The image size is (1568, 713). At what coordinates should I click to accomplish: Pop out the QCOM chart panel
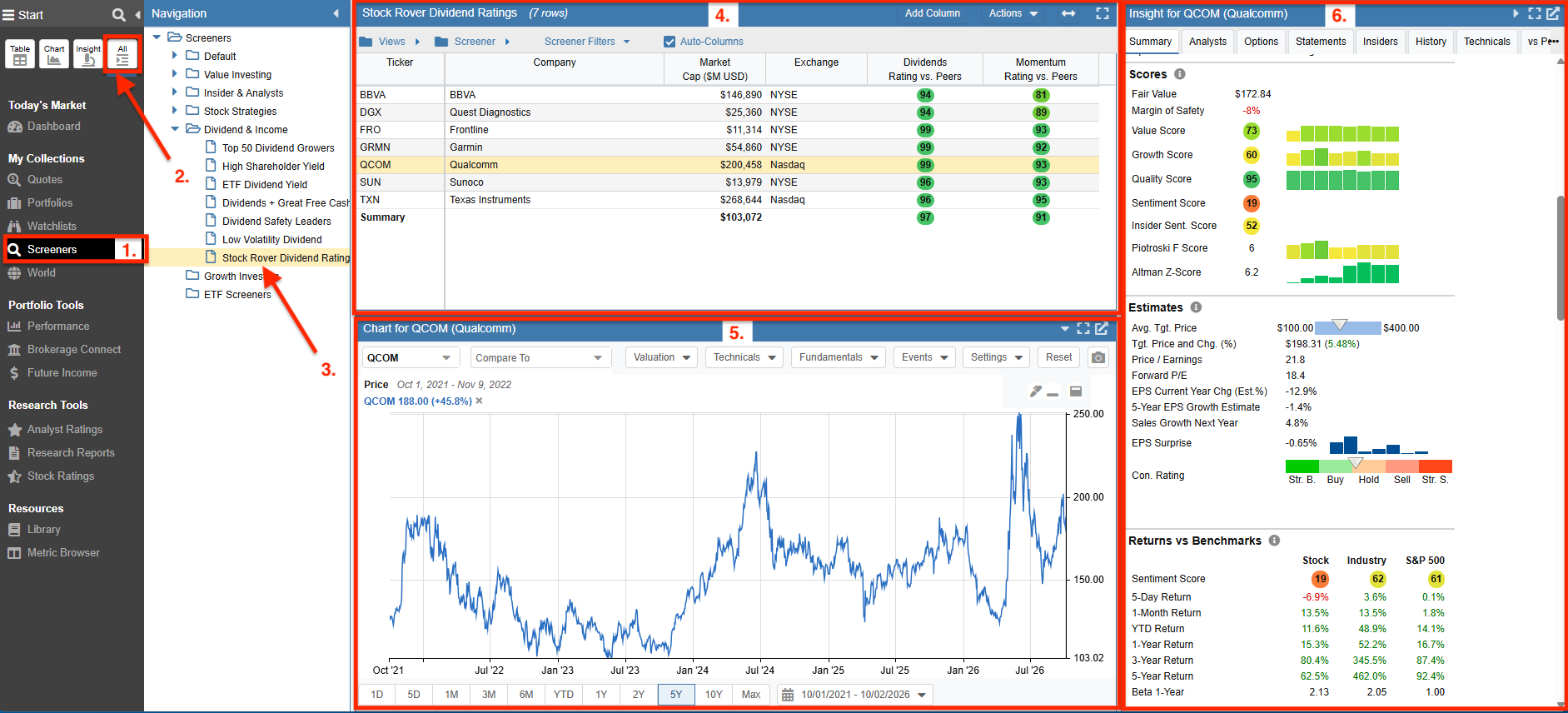click(x=1102, y=328)
